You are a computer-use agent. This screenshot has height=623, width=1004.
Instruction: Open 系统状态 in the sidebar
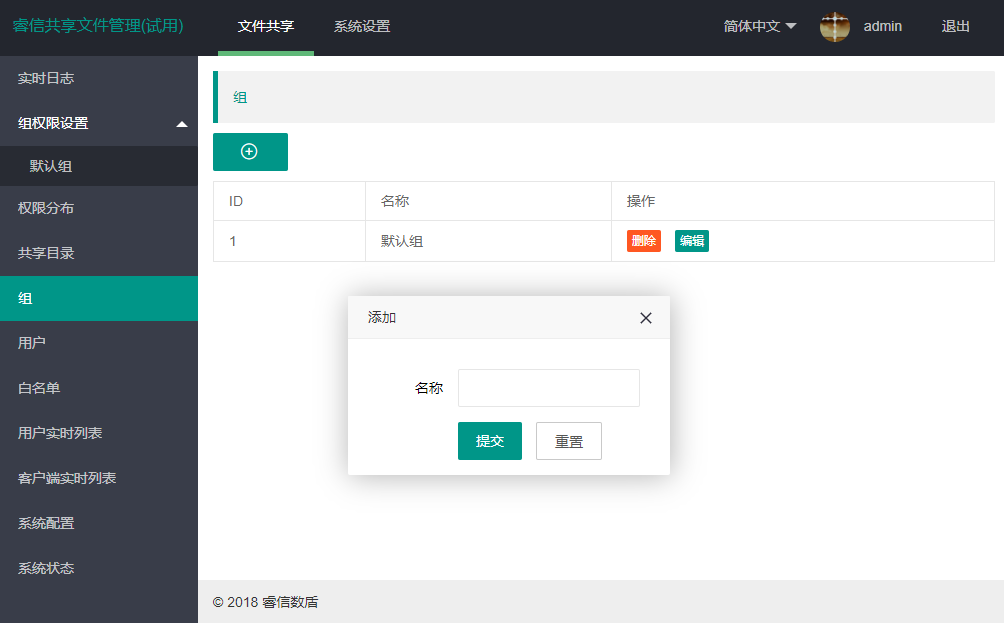99,569
